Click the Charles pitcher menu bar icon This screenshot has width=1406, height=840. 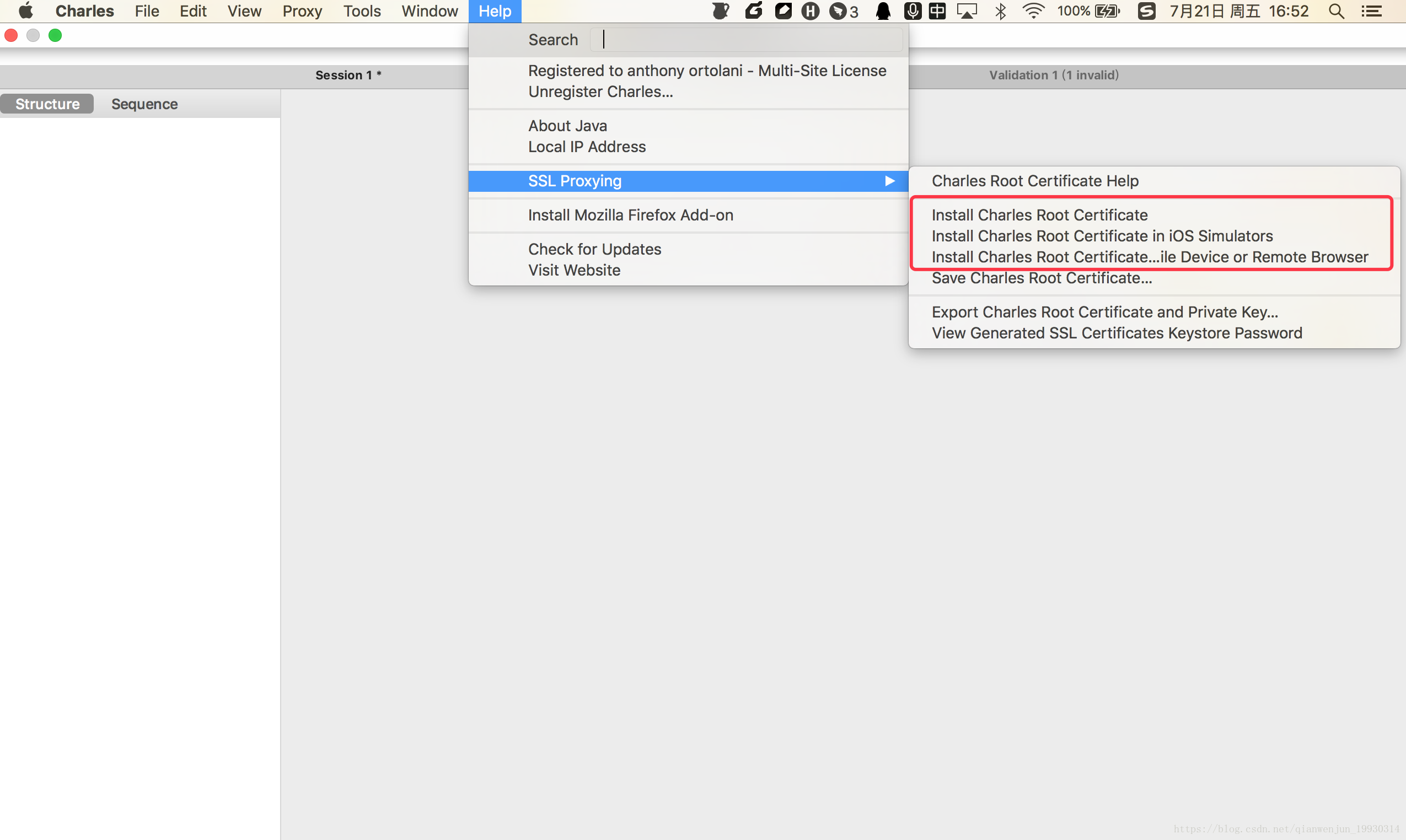point(720,11)
